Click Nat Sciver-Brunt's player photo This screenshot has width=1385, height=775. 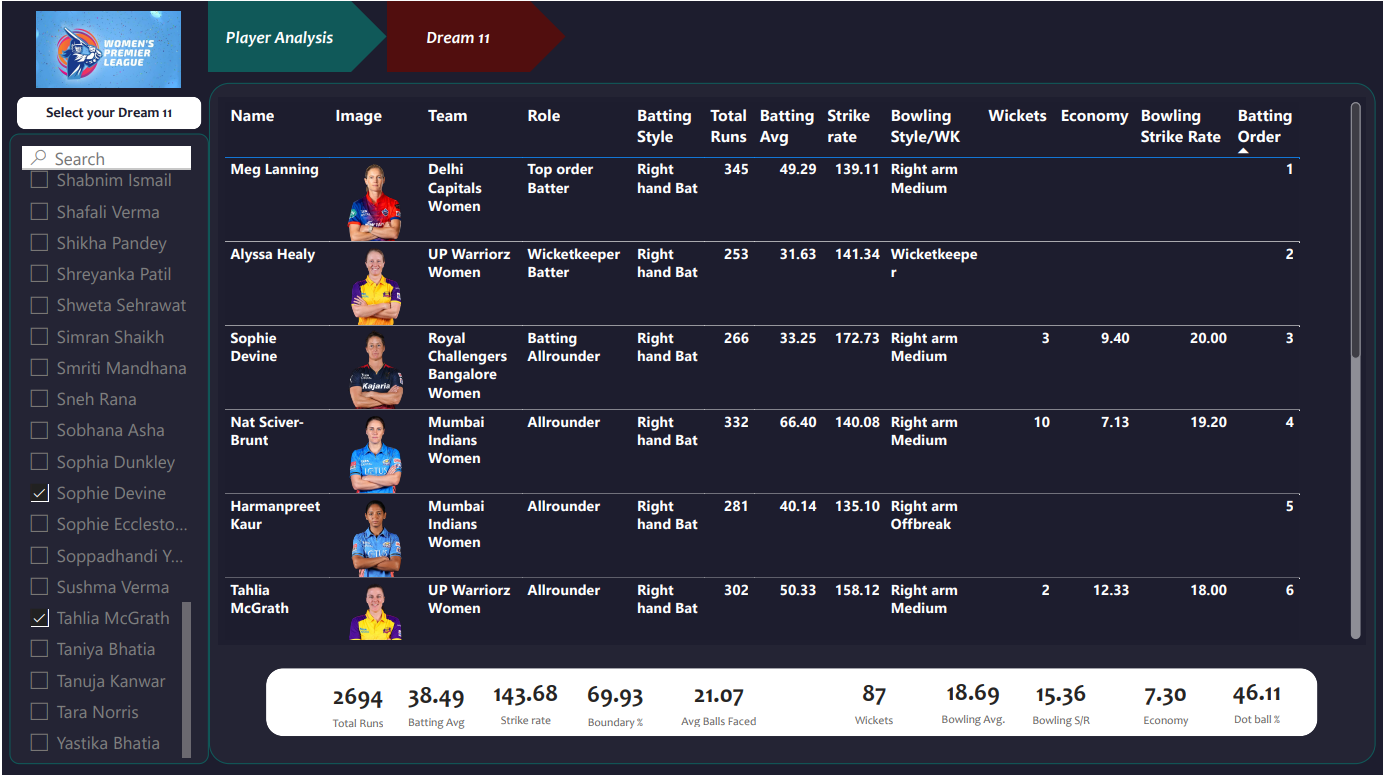pyautogui.click(x=375, y=454)
